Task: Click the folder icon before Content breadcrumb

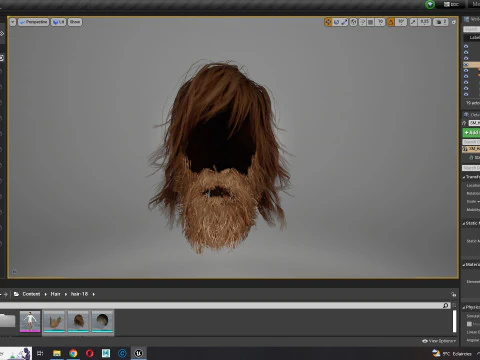Action: pos(16,294)
